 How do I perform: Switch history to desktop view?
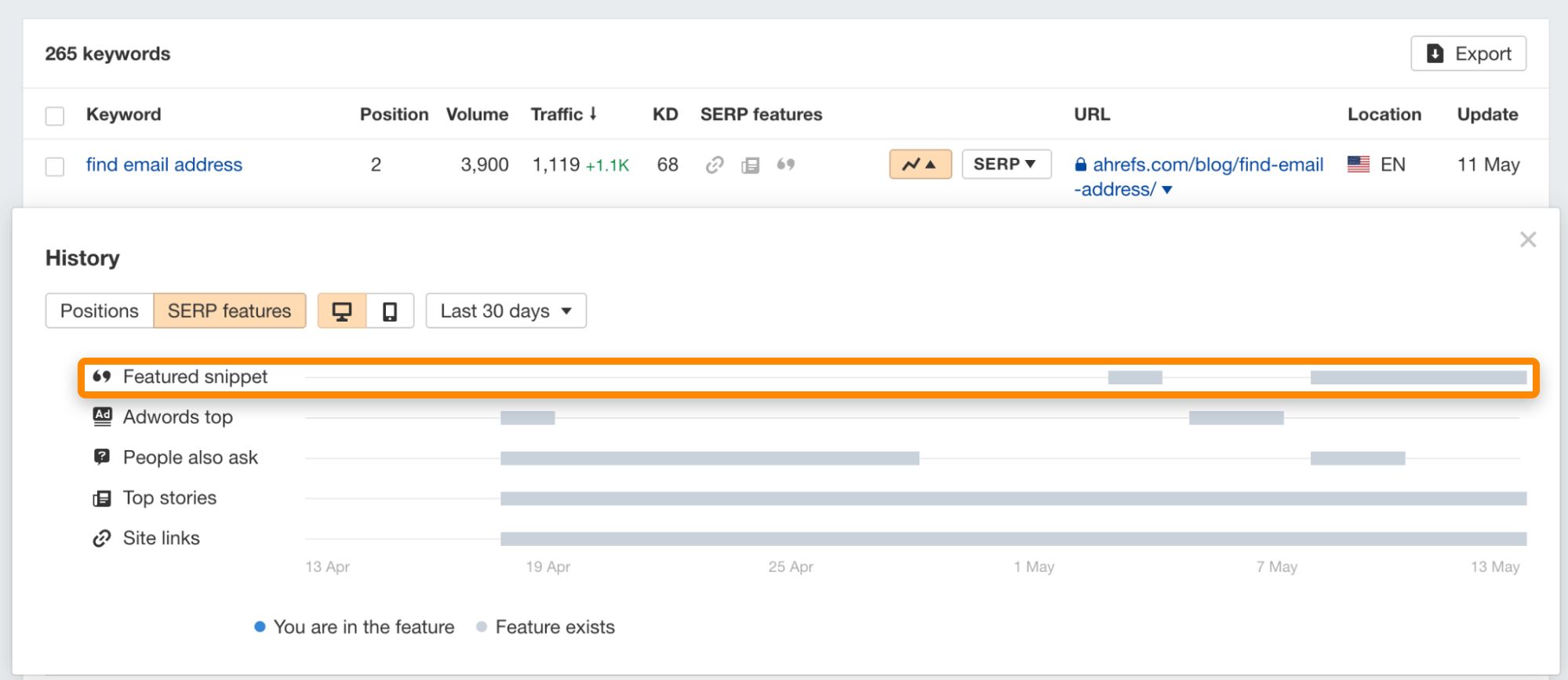pos(342,311)
